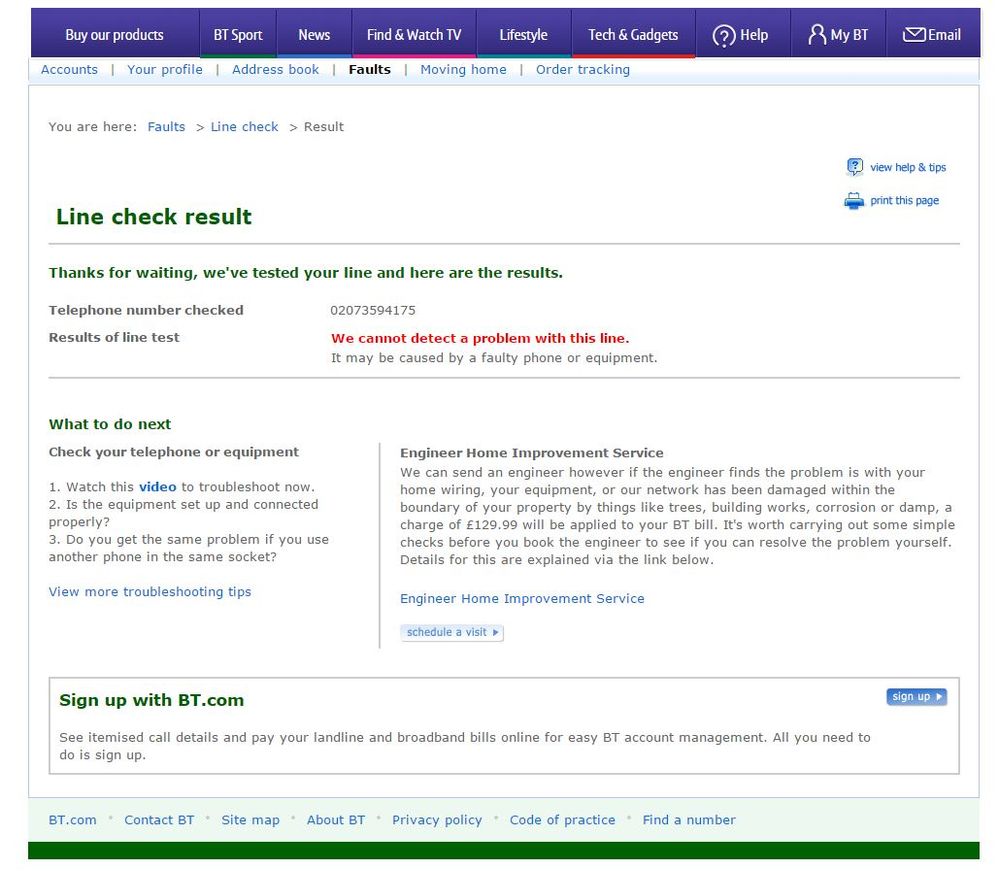Select the Lifestyle menu item
This screenshot has height=871, width=999.
tap(523, 35)
